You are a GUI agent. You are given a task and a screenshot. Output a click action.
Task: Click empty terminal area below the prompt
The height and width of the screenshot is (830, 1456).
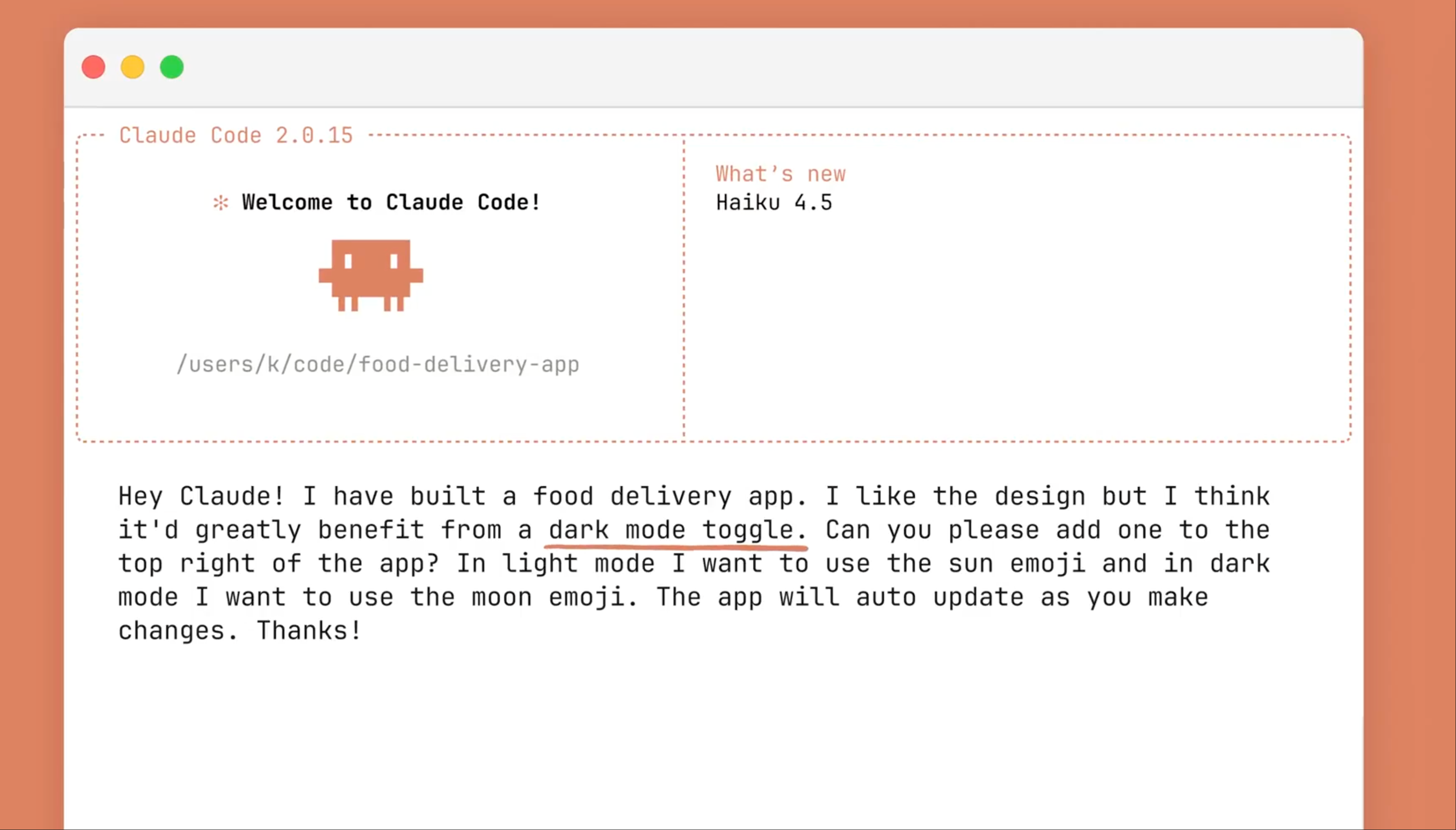[713, 741]
